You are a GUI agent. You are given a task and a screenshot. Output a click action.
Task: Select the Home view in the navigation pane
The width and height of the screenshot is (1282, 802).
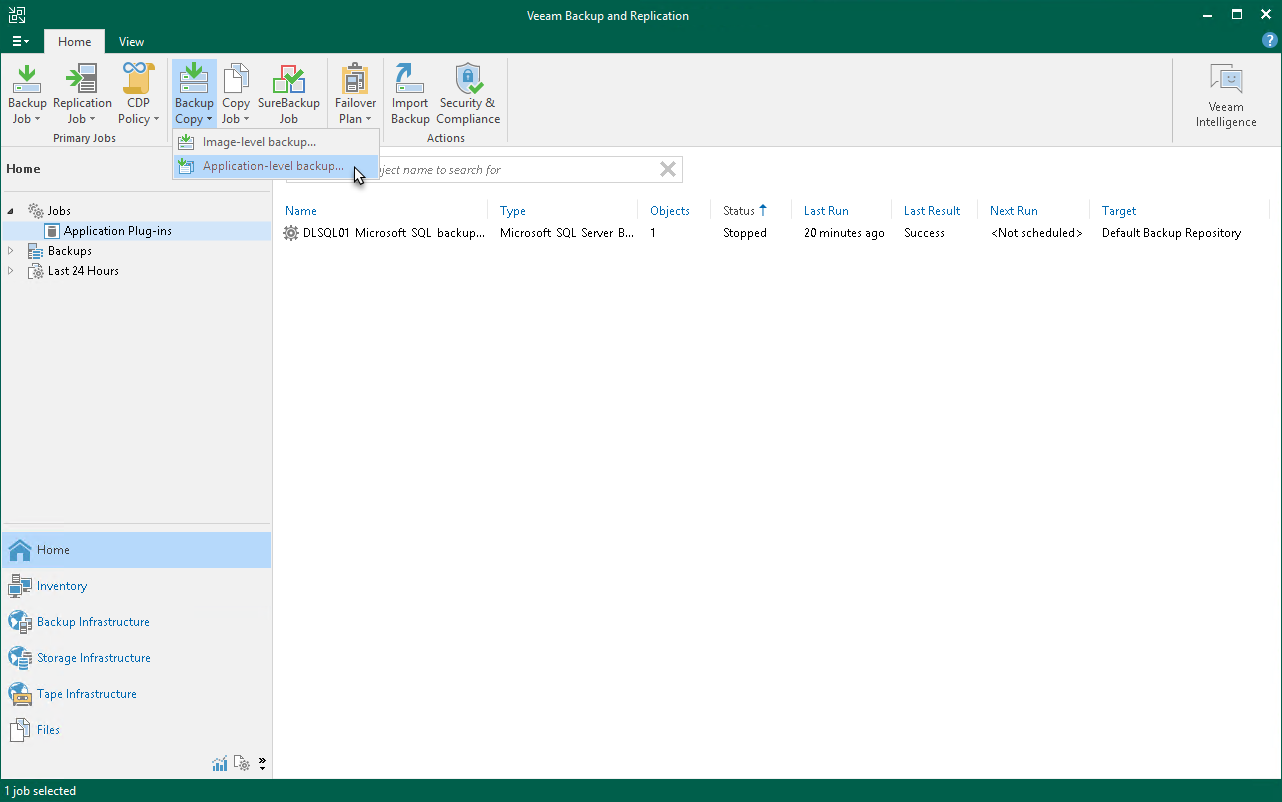point(136,550)
